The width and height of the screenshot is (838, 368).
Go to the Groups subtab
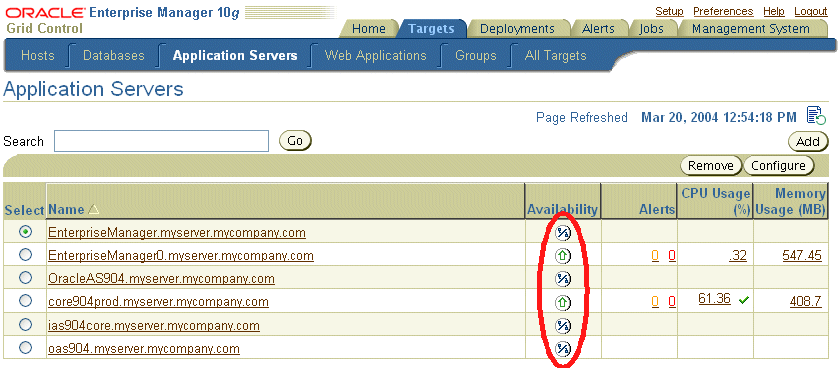point(476,56)
